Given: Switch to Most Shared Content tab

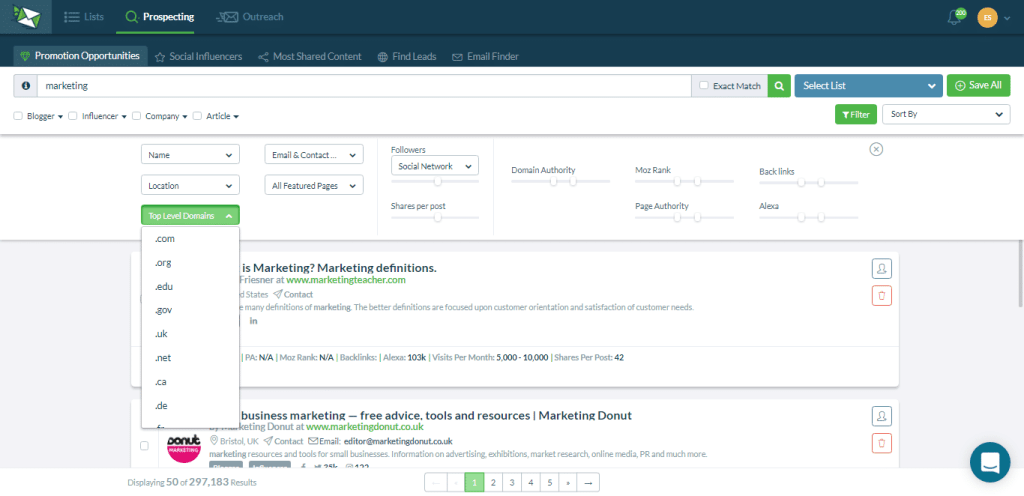Looking at the screenshot, I should point(310,57).
